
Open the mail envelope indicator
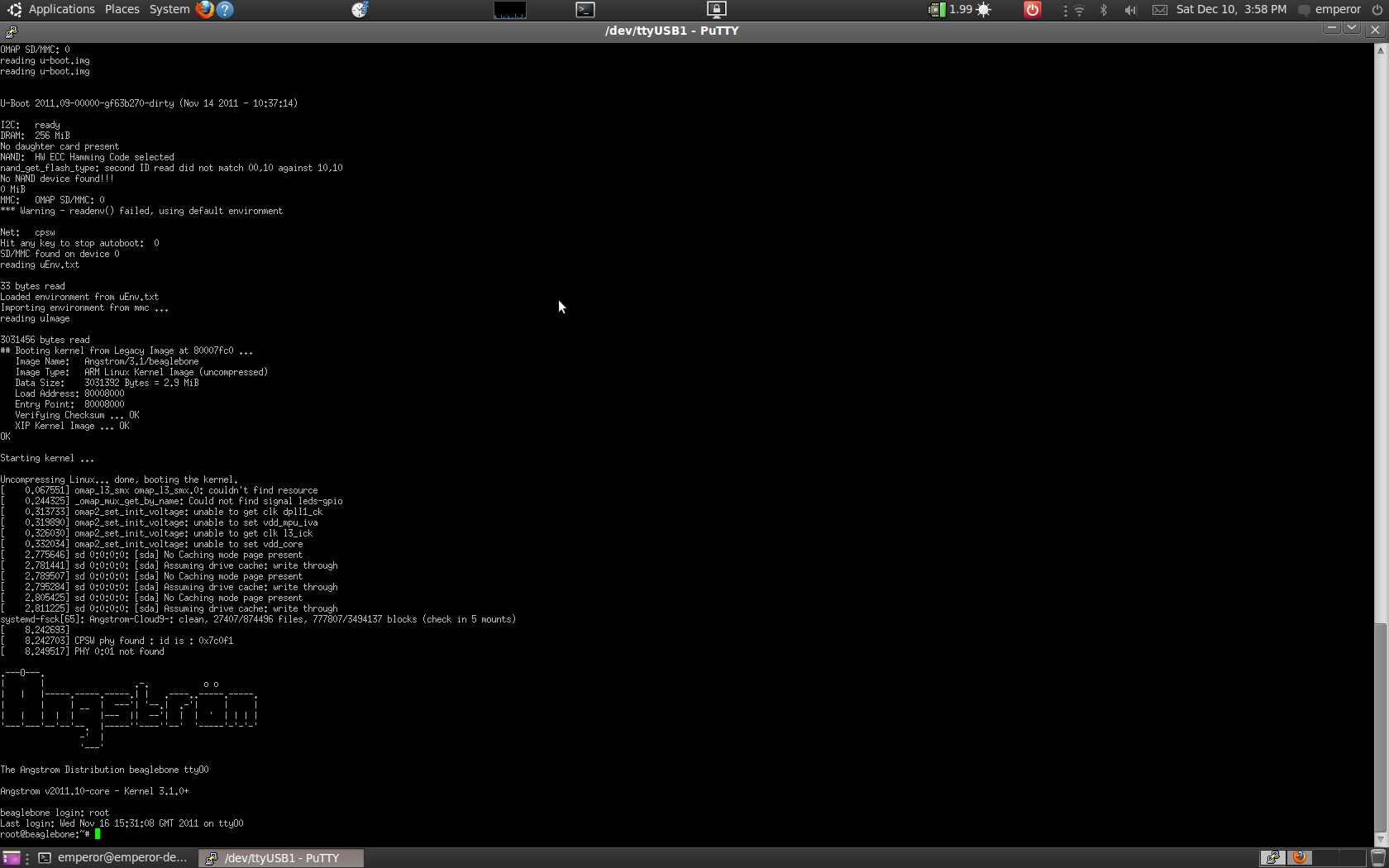1160,10
